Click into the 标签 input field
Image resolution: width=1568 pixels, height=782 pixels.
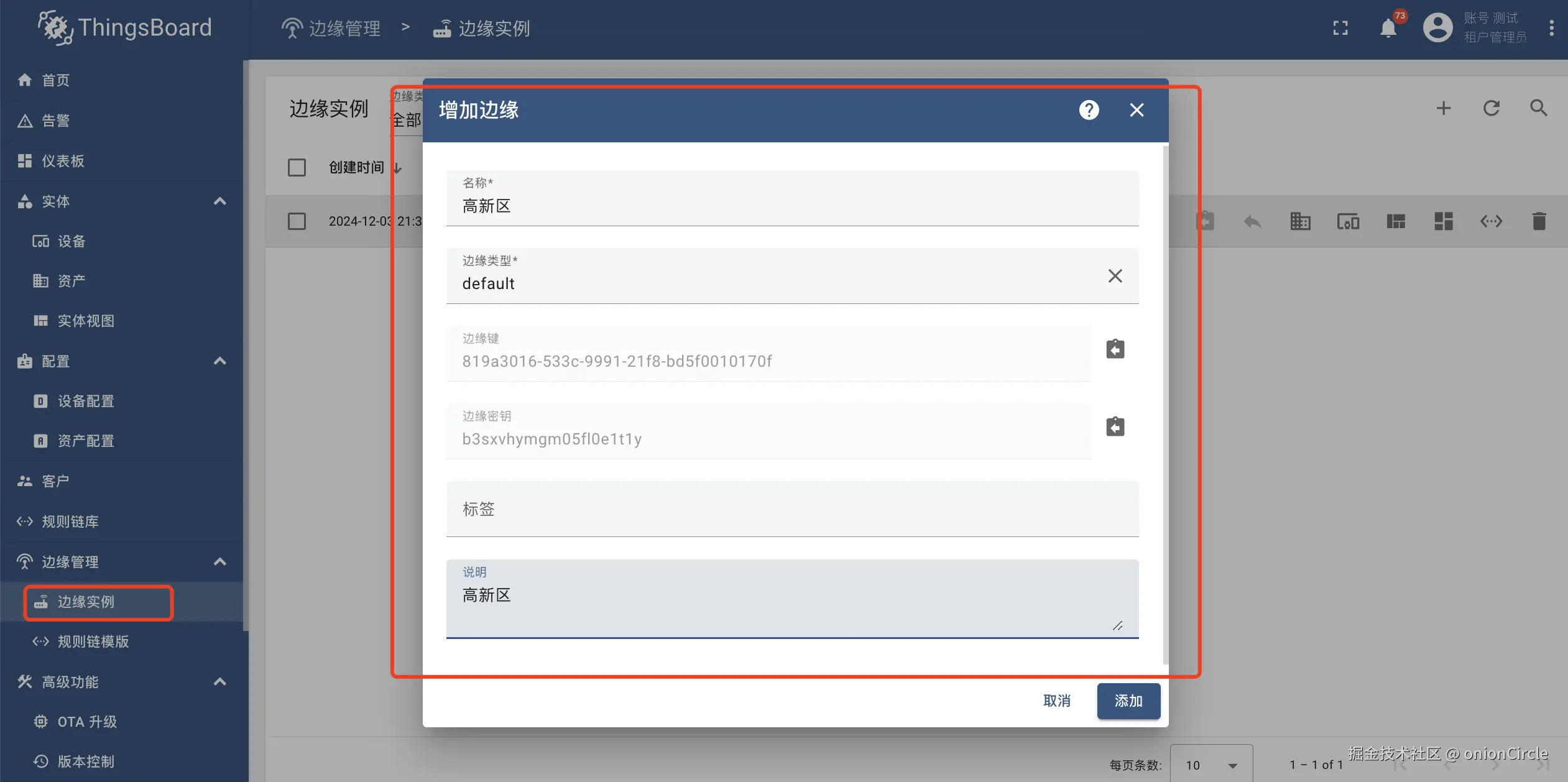tap(791, 510)
